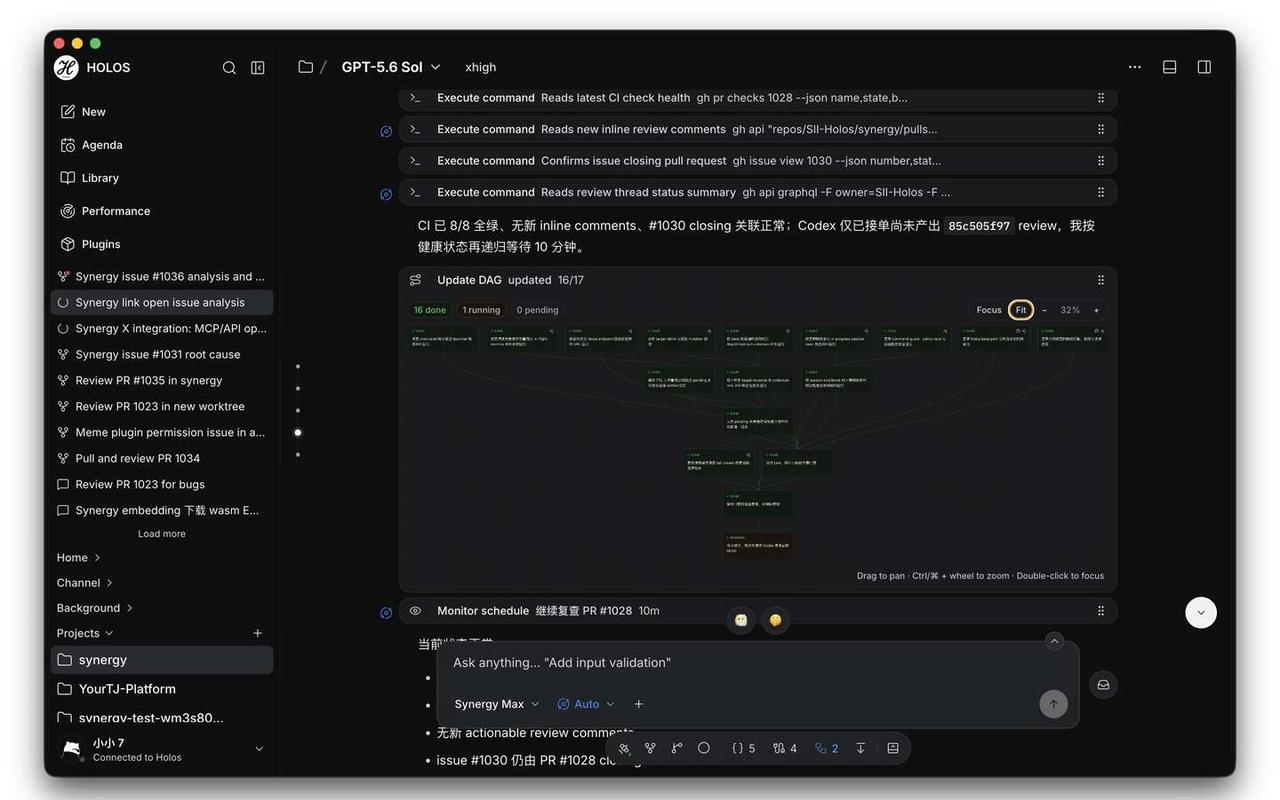1280x800 pixels.
Task: Open the Synergy Max agent dropdown
Action: tap(497, 704)
